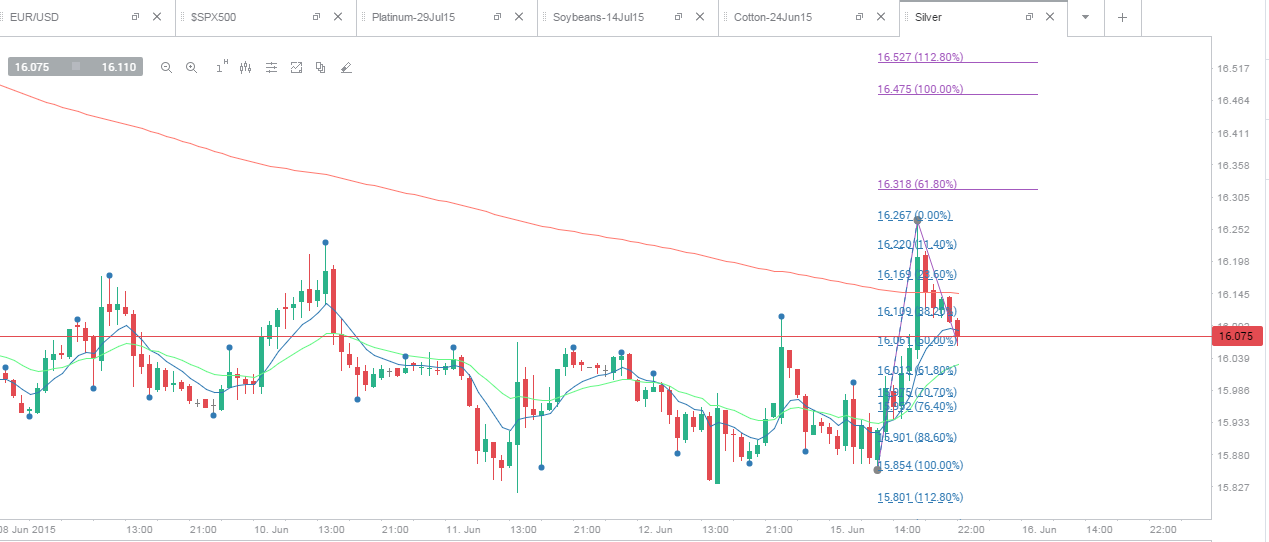1269x542 pixels.
Task: Click the overlay copy chart icon
Action: [320, 68]
